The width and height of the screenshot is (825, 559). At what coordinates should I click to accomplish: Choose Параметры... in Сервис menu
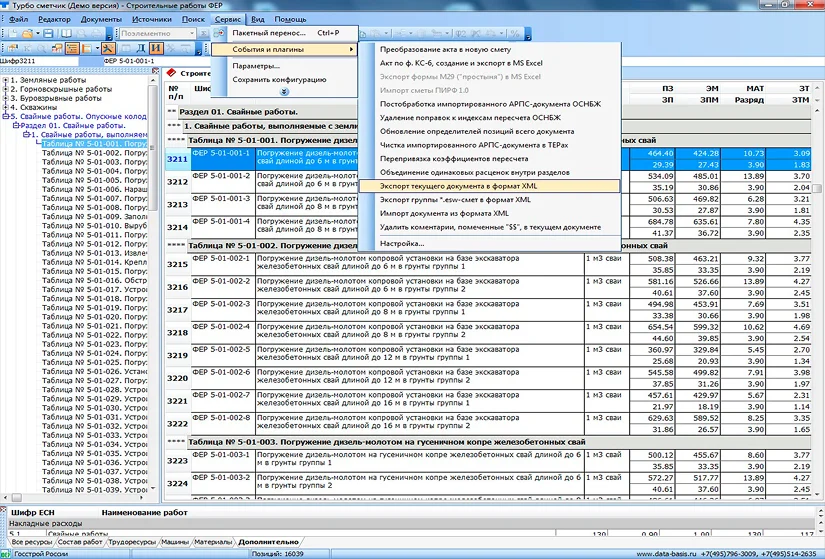(285, 66)
